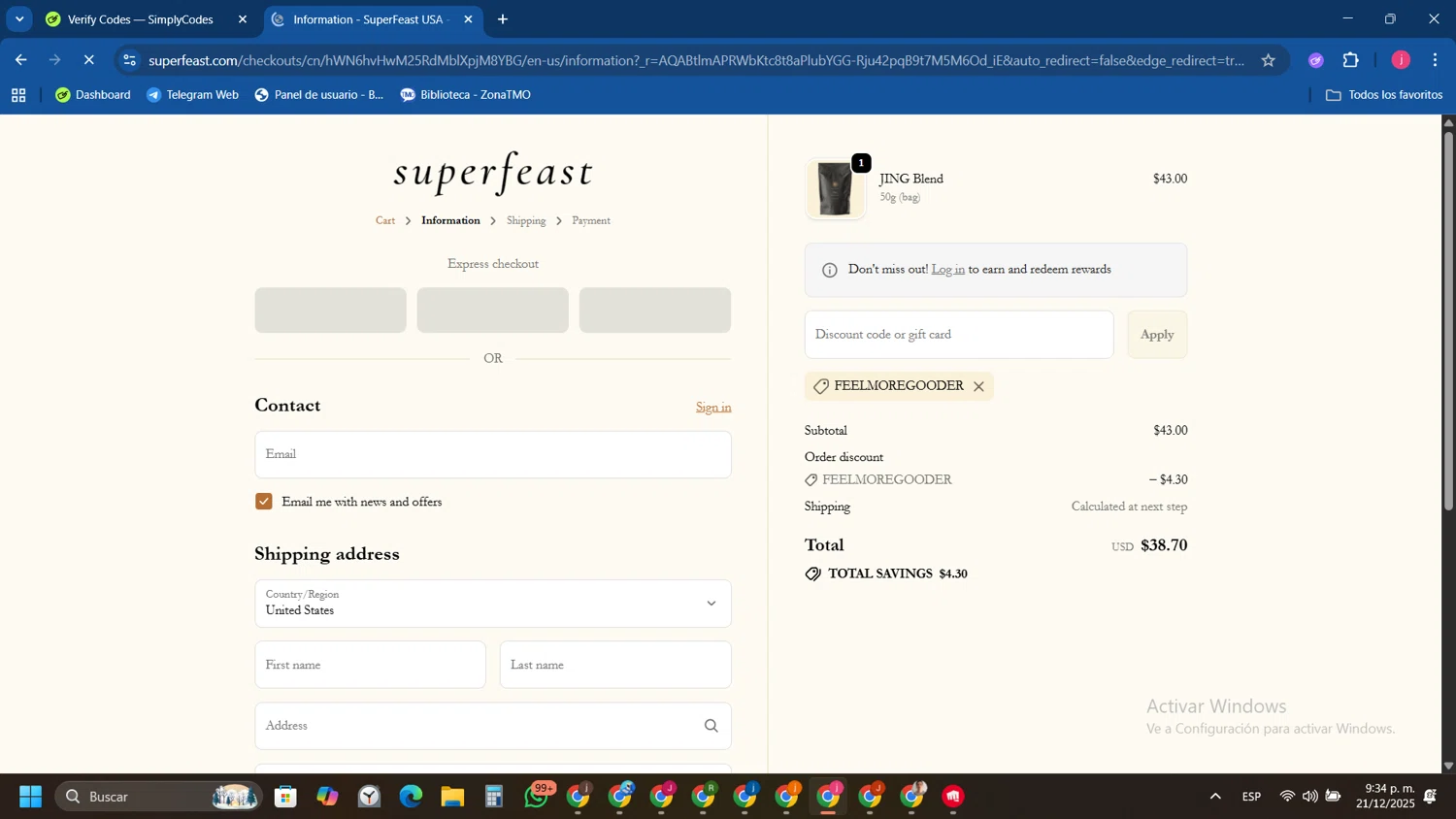Viewport: 1456px width, 819px height.
Task: Open the JING Blend product thumbnail
Action: (x=835, y=188)
